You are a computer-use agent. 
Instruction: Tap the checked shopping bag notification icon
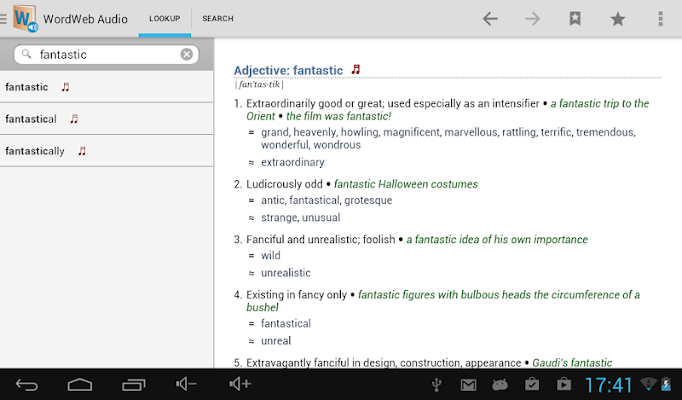pos(532,384)
